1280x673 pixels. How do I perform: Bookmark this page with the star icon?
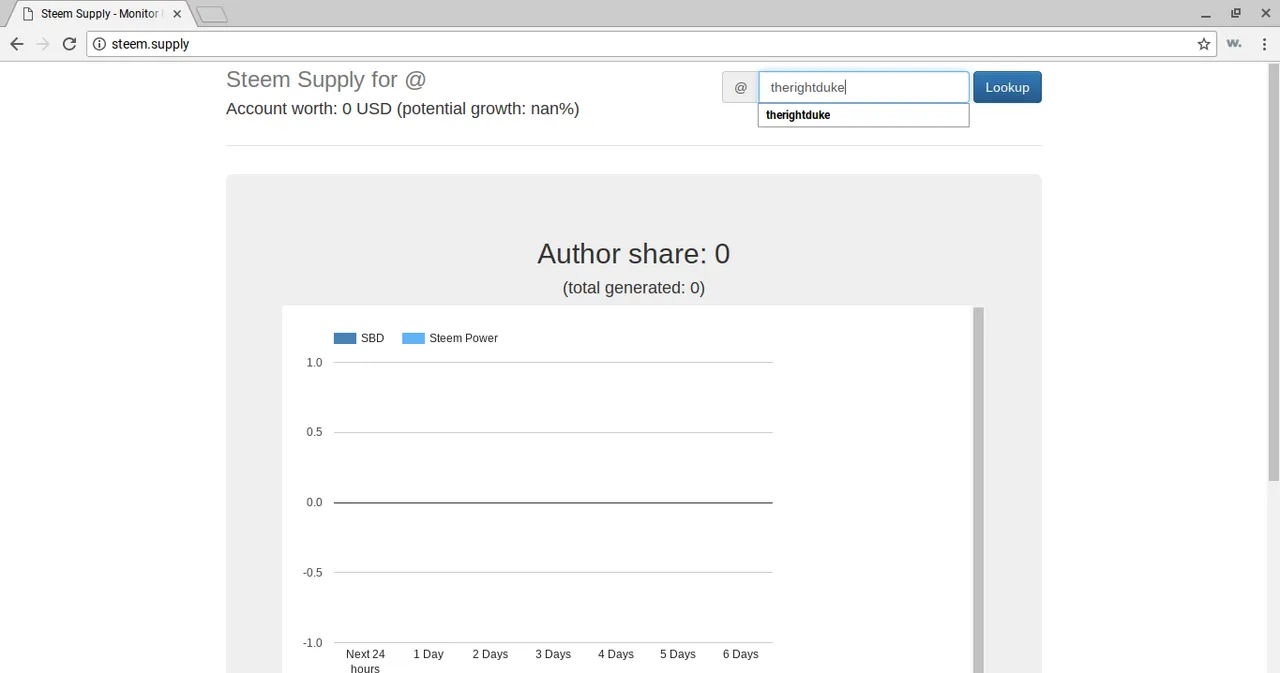(1204, 44)
